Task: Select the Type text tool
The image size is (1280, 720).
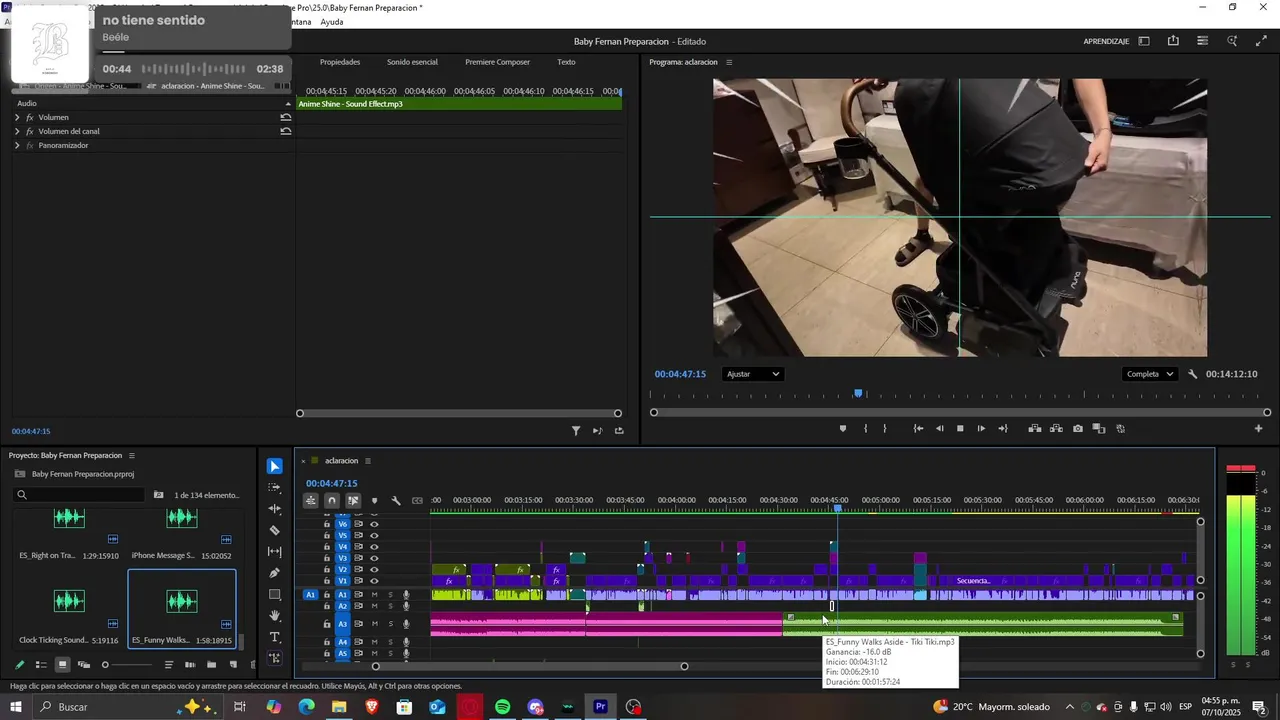Action: coord(275,637)
